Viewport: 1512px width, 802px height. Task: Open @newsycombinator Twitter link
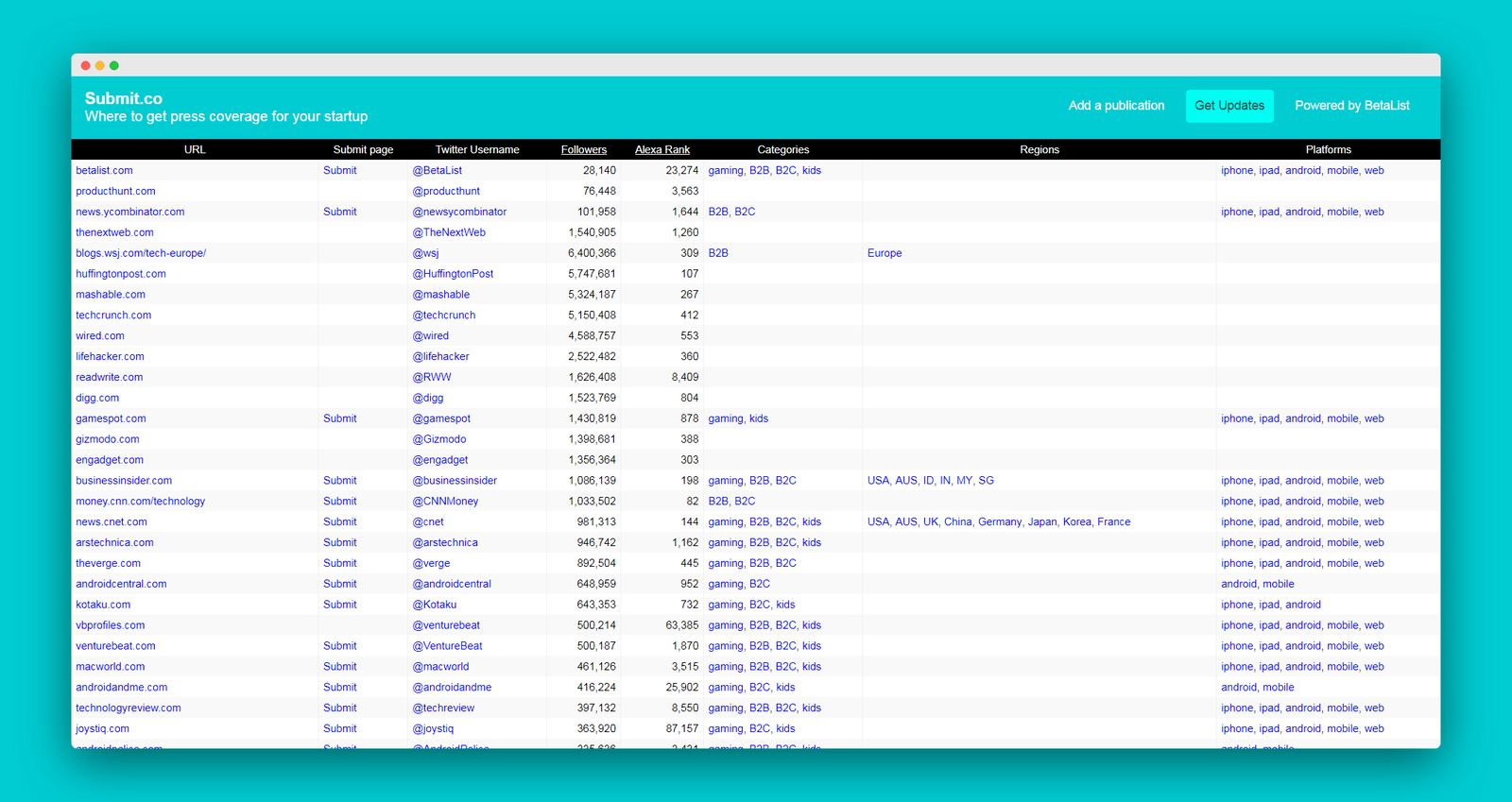pos(459,213)
